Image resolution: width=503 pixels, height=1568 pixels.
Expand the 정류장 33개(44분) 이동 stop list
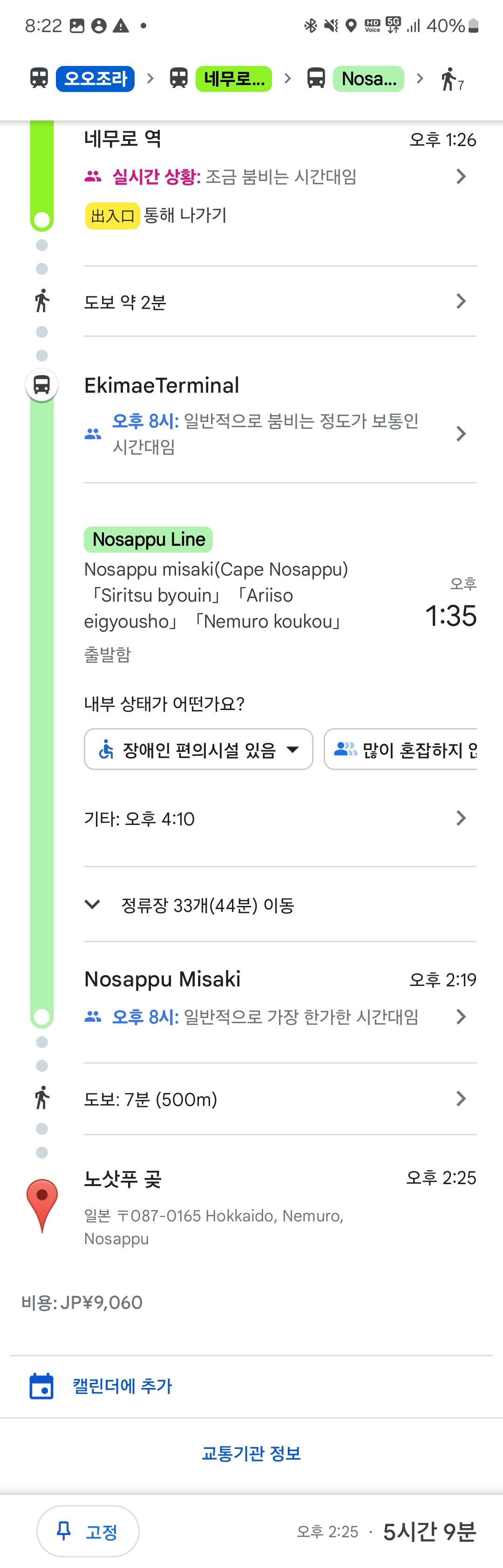click(x=280, y=905)
